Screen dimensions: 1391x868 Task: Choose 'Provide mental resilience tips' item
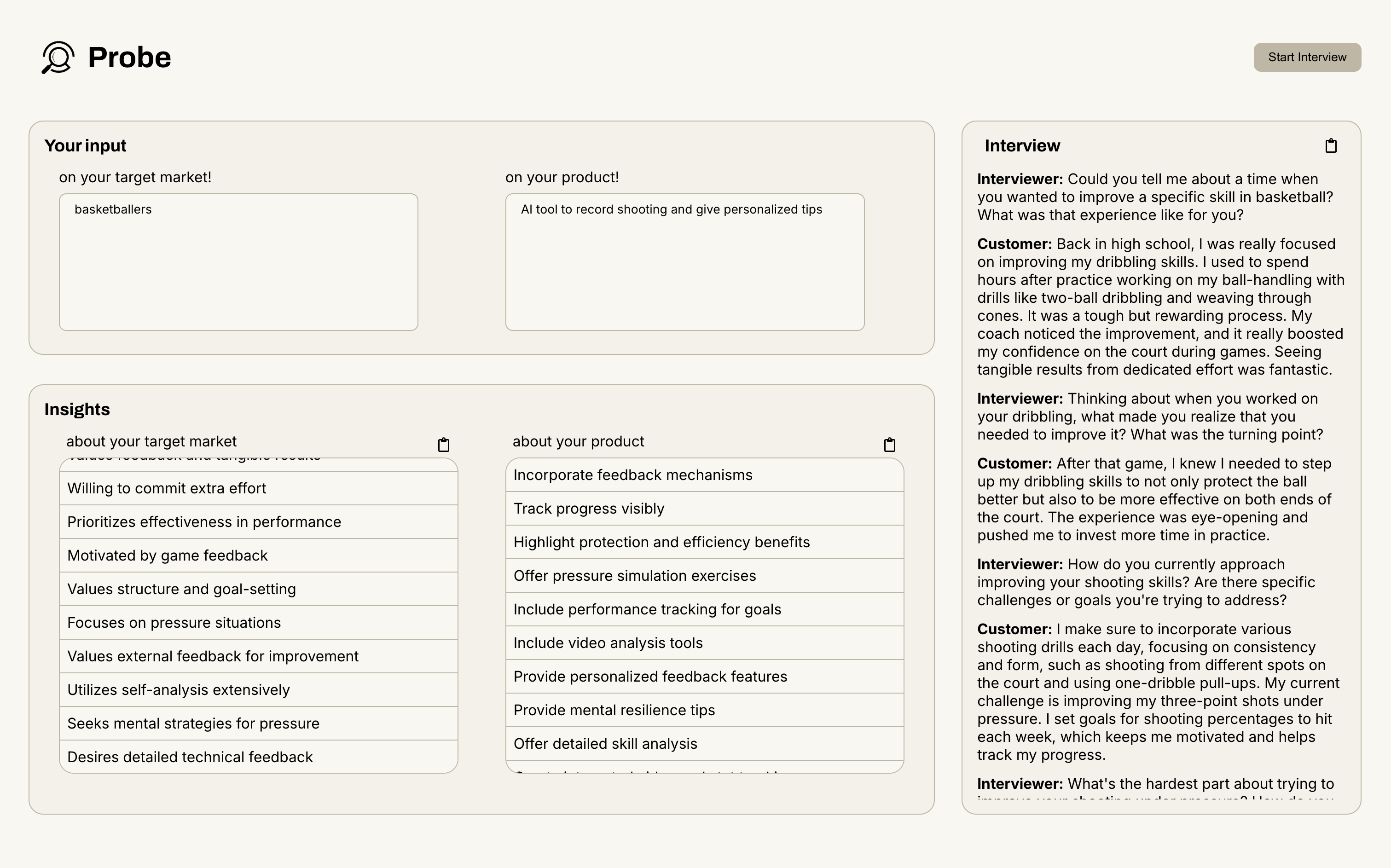pyautogui.click(x=704, y=710)
